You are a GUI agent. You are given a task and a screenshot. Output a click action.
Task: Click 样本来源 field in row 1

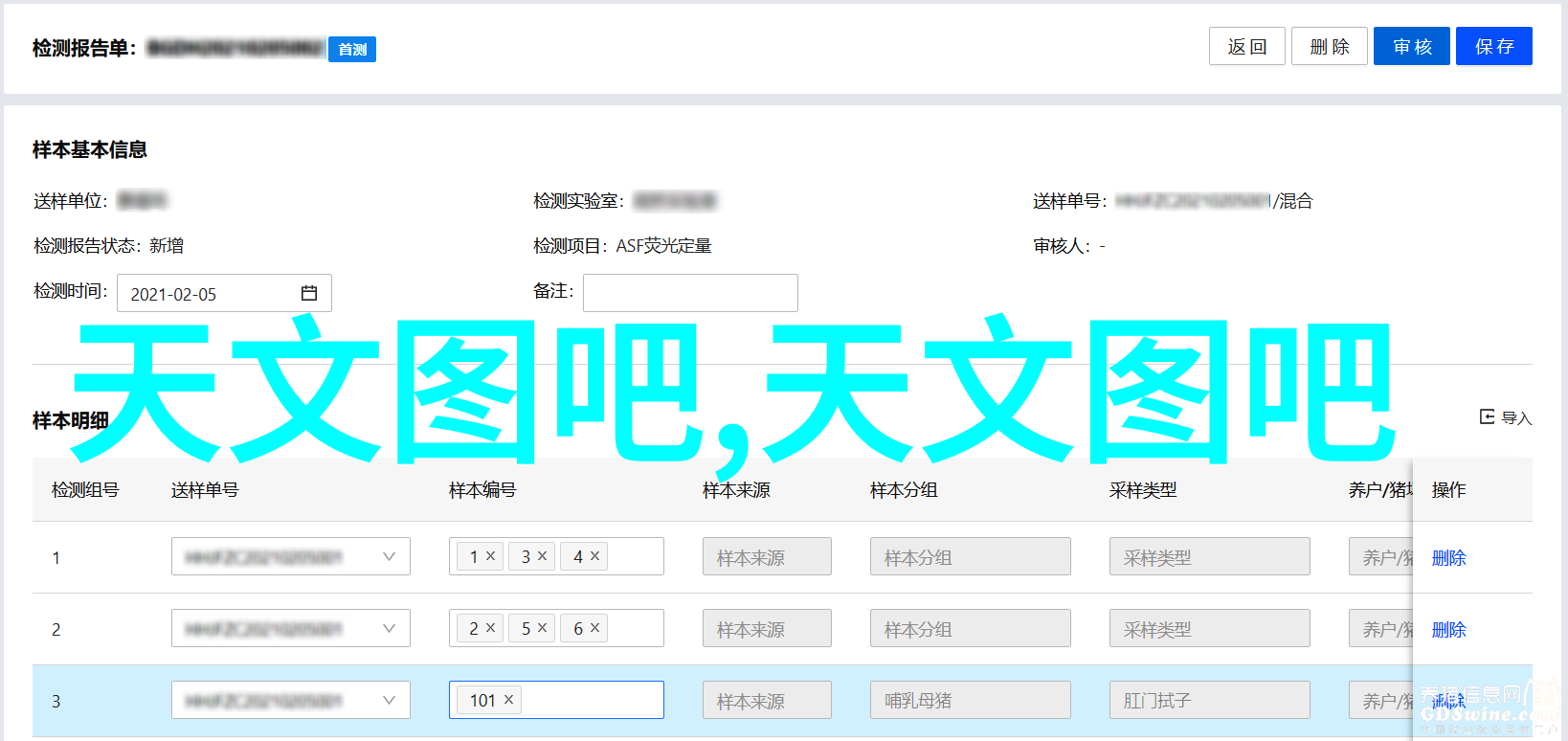pos(767,556)
